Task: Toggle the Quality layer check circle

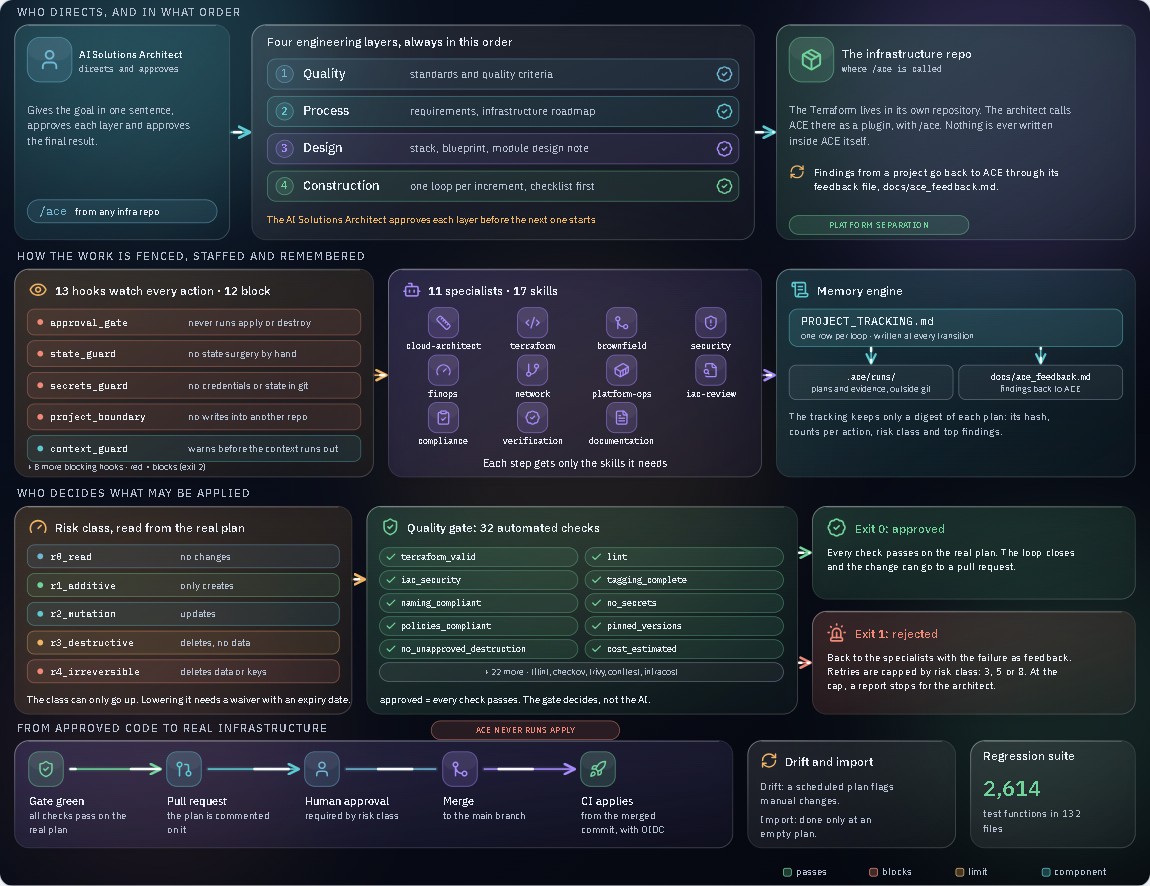Action: click(x=724, y=74)
